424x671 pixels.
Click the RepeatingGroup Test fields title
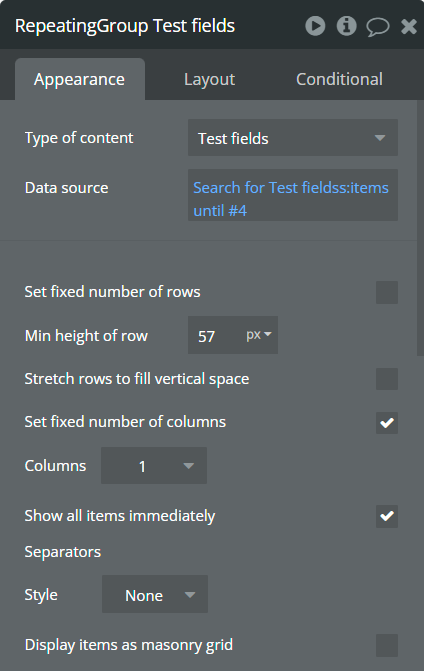[125, 26]
